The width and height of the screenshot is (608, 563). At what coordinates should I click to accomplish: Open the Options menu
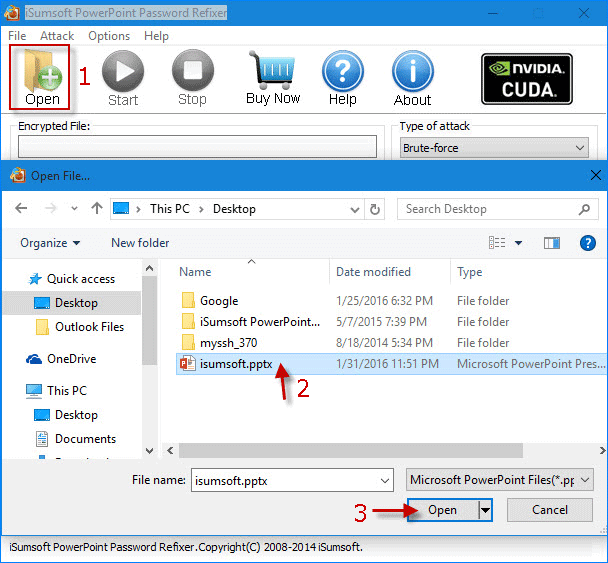(x=109, y=36)
